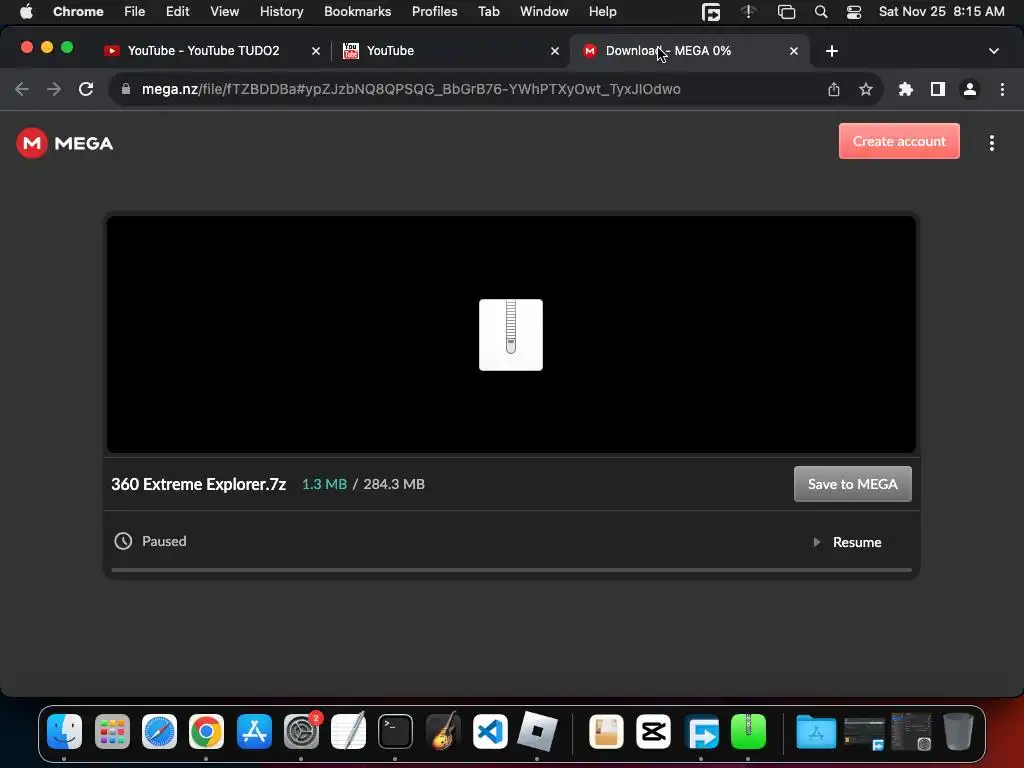Open GarageBand from the Dock
Viewport: 1024px width, 768px height.
tap(443, 731)
